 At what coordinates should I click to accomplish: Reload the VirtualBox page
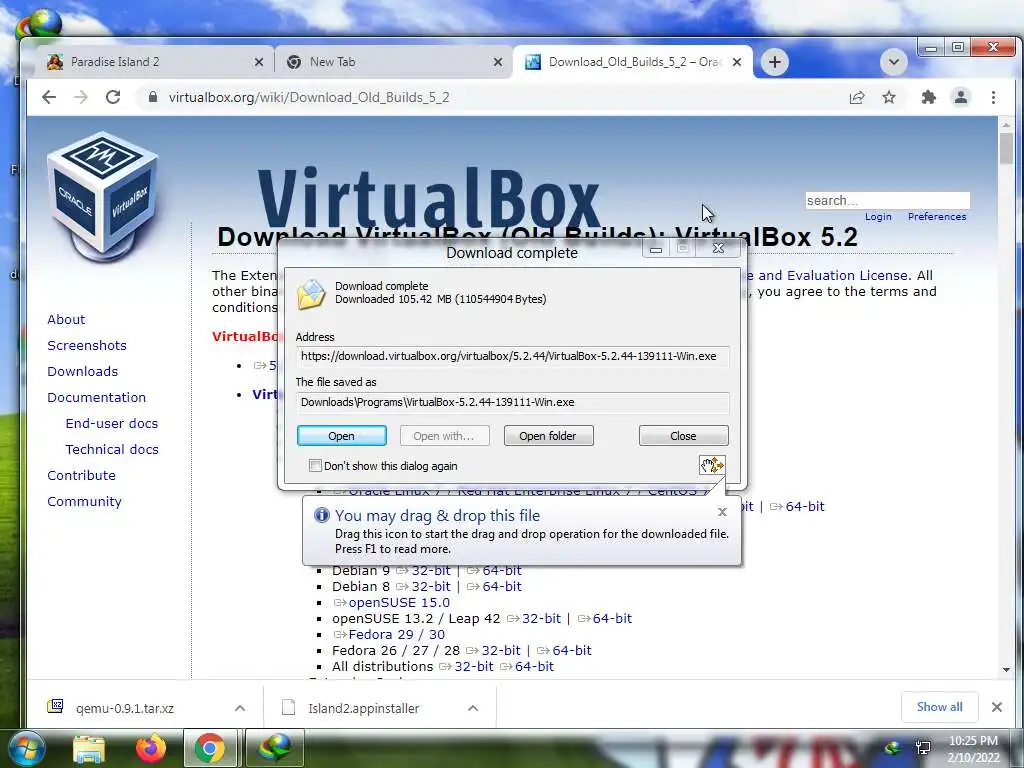click(x=113, y=97)
